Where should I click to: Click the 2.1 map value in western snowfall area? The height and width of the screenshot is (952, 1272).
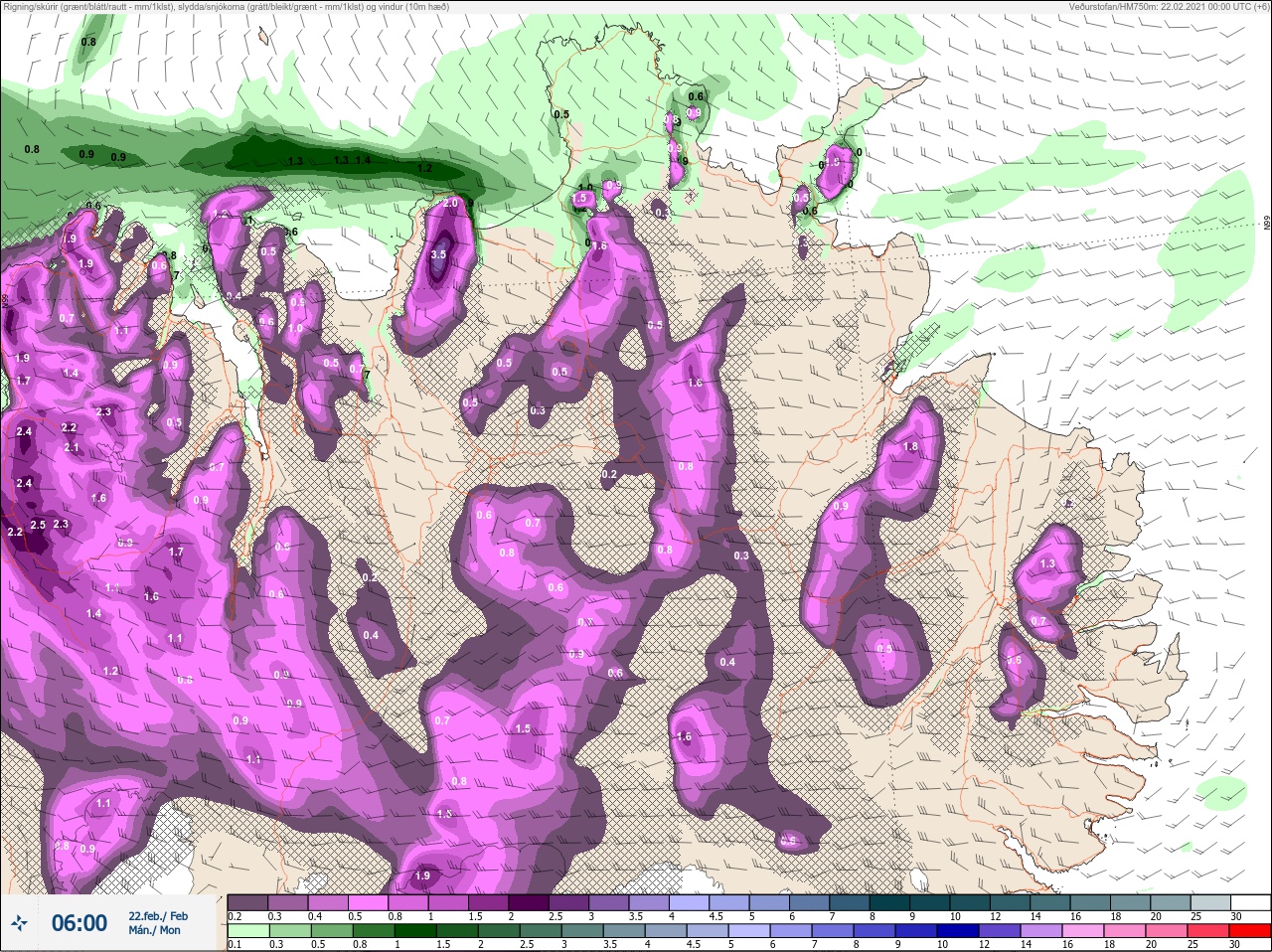[72, 447]
